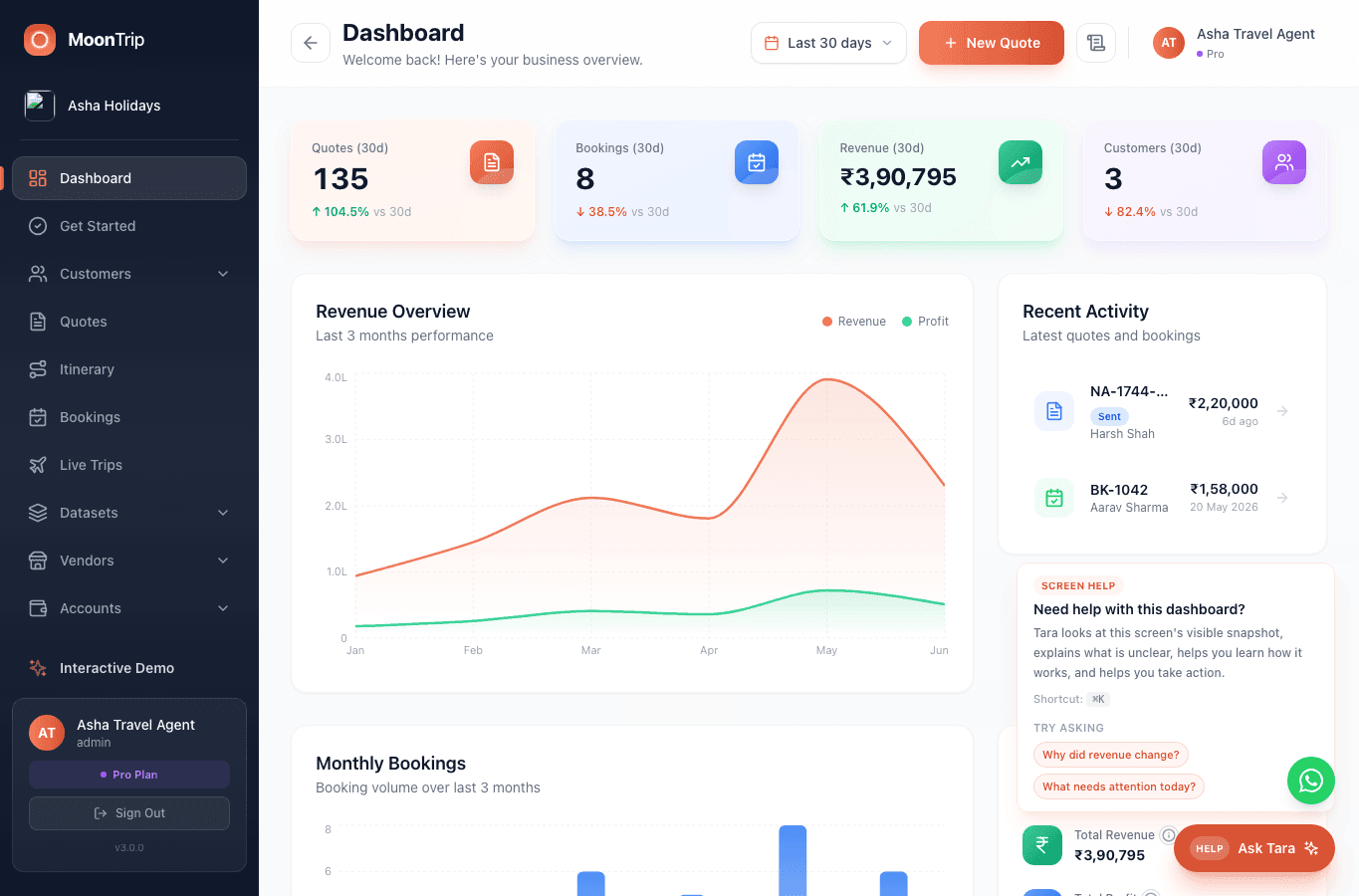Viewport: 1359px width, 896px height.
Task: Click the Dashboard grid icon in sidebar
Action: coord(38,178)
